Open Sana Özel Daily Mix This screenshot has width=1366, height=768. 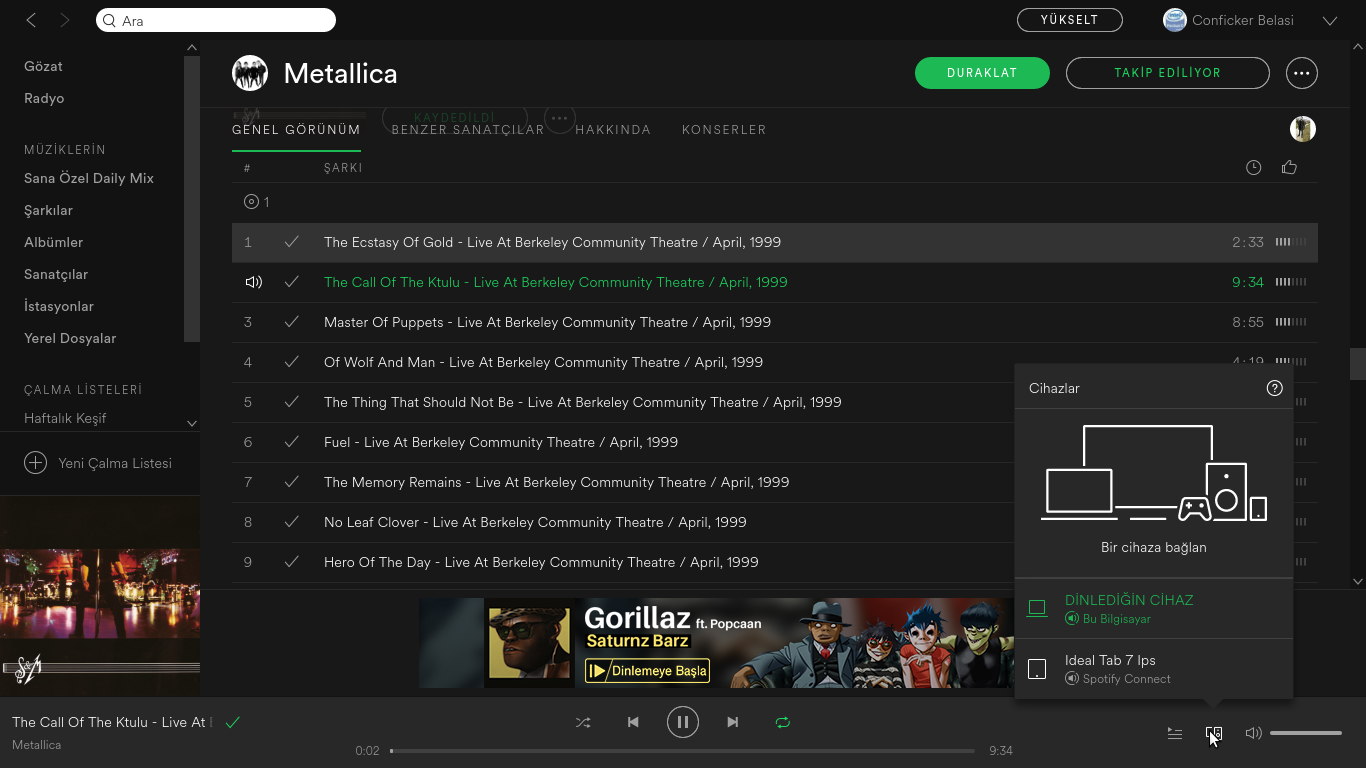89,178
